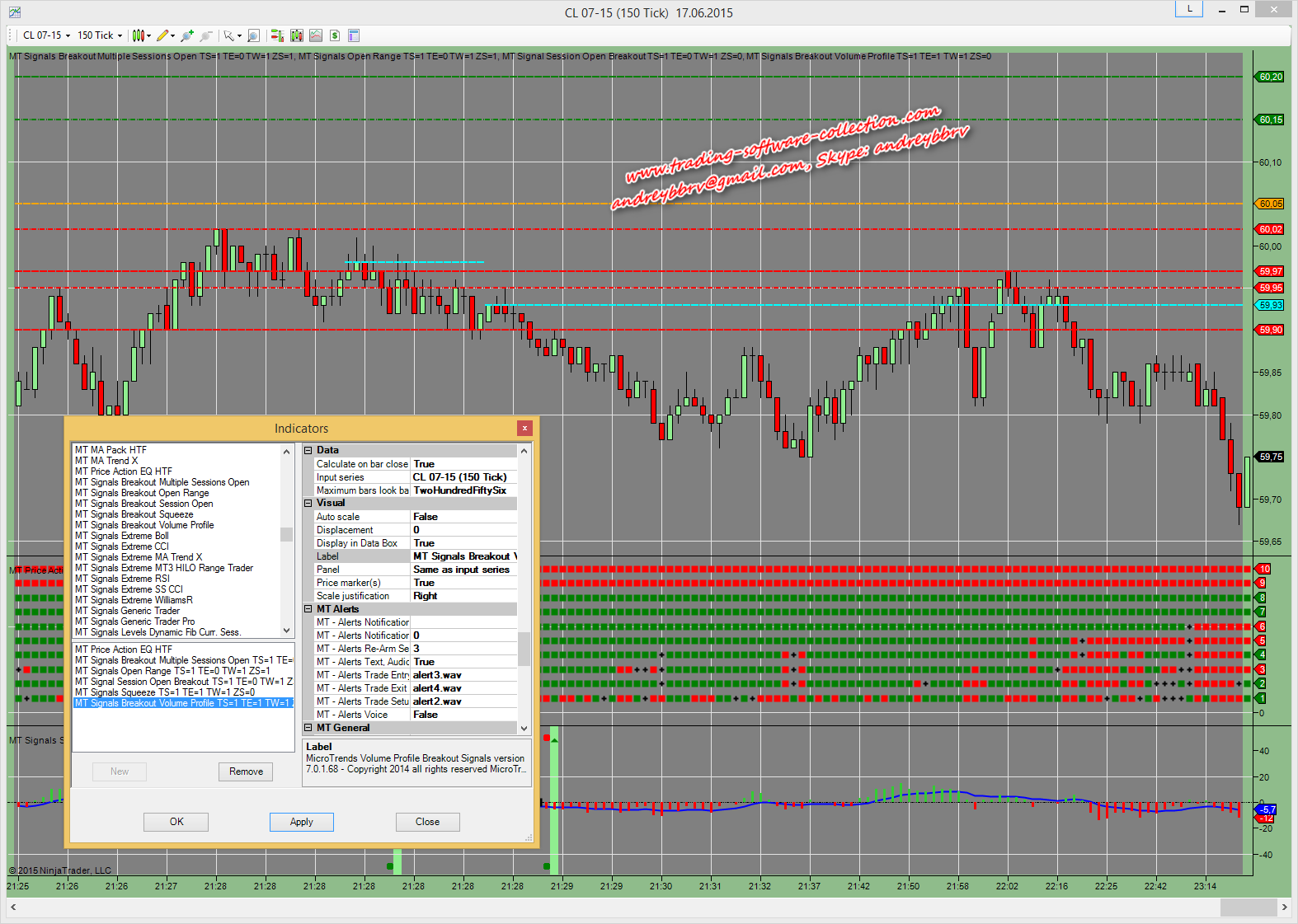Image resolution: width=1298 pixels, height=924 pixels.
Task: Open the Chart Trader red-green bars icon
Action: pyautogui.click(x=277, y=35)
